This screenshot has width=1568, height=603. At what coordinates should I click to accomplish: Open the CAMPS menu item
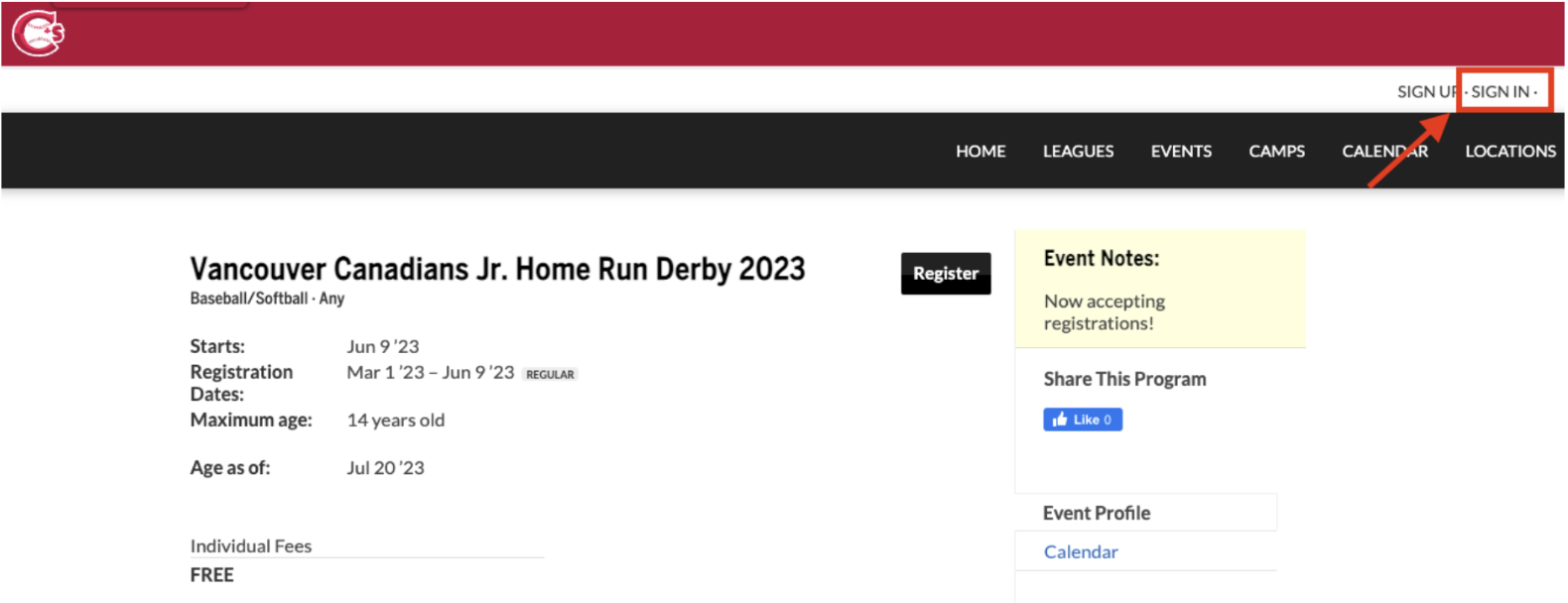(1276, 151)
